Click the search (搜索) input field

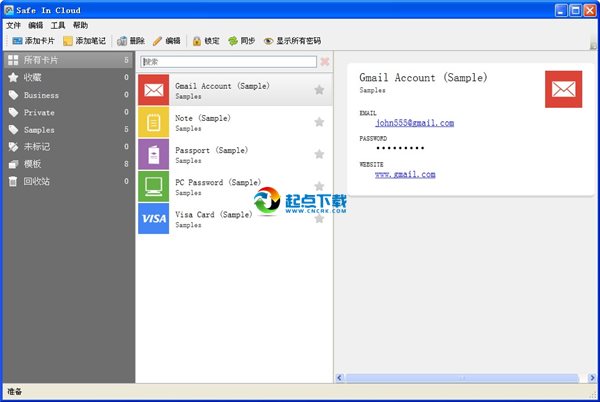[228, 62]
